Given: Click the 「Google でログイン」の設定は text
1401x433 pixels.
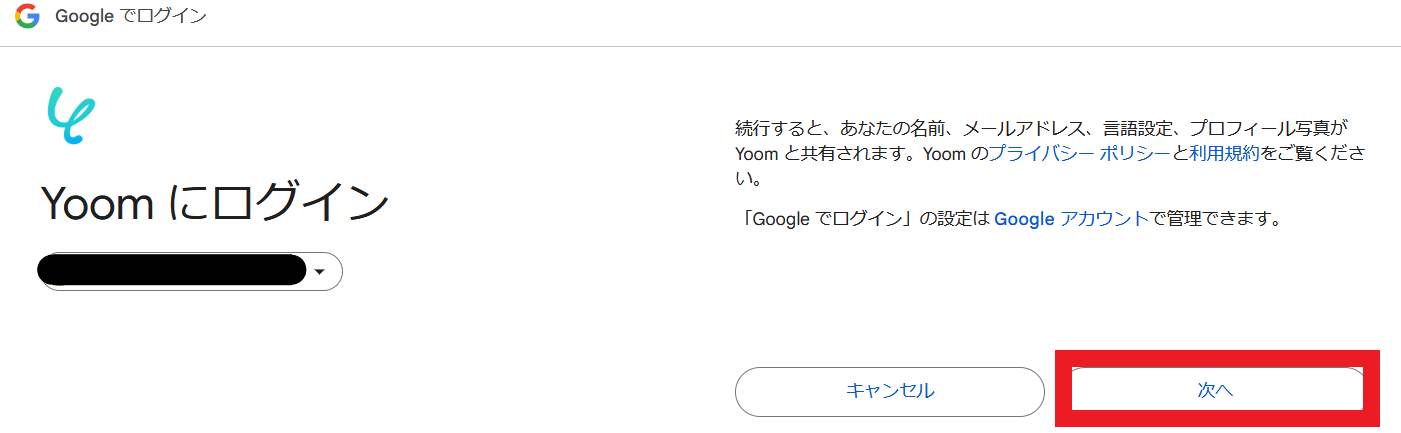Looking at the screenshot, I should point(863,218).
